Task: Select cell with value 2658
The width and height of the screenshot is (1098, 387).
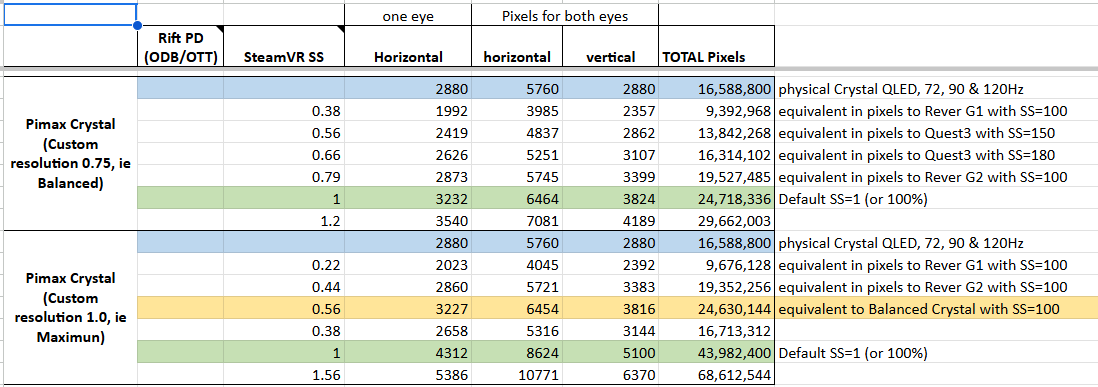Action: point(408,331)
